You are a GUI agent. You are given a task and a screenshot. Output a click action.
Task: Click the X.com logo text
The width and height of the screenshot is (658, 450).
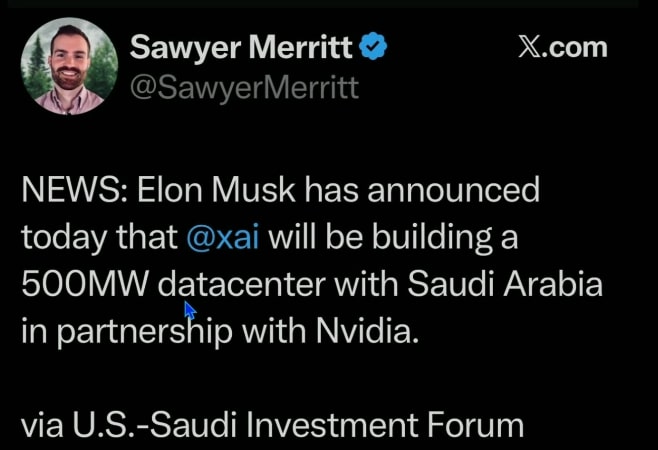[562, 47]
